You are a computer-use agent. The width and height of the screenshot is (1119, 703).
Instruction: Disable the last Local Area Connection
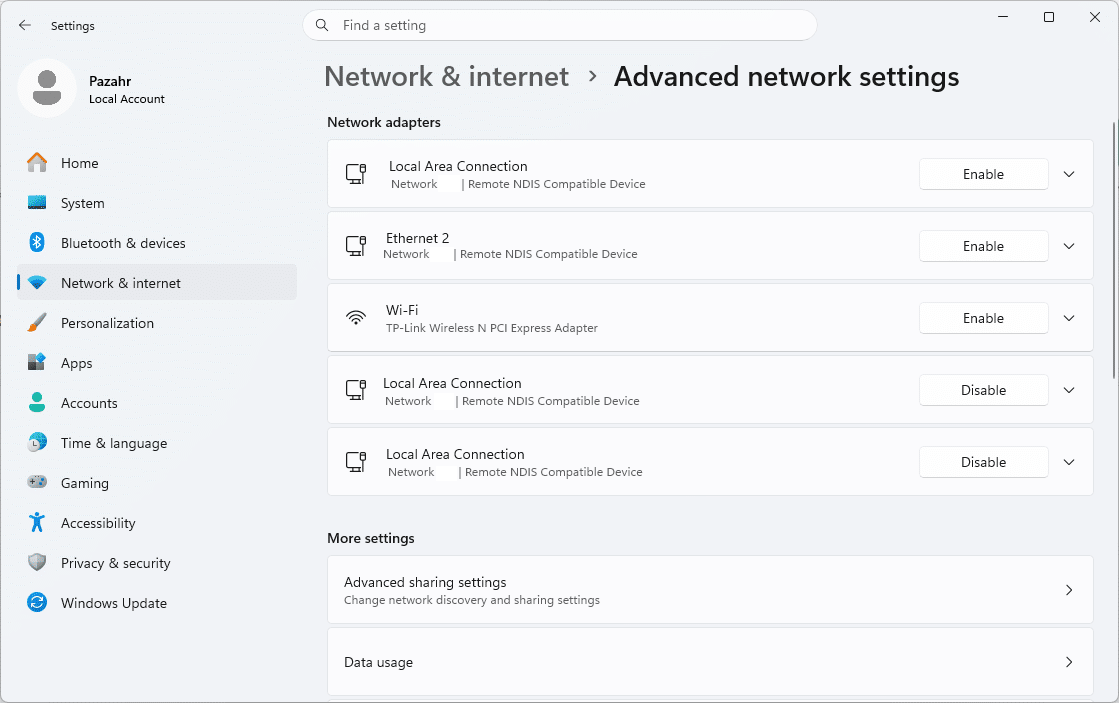[x=983, y=462]
